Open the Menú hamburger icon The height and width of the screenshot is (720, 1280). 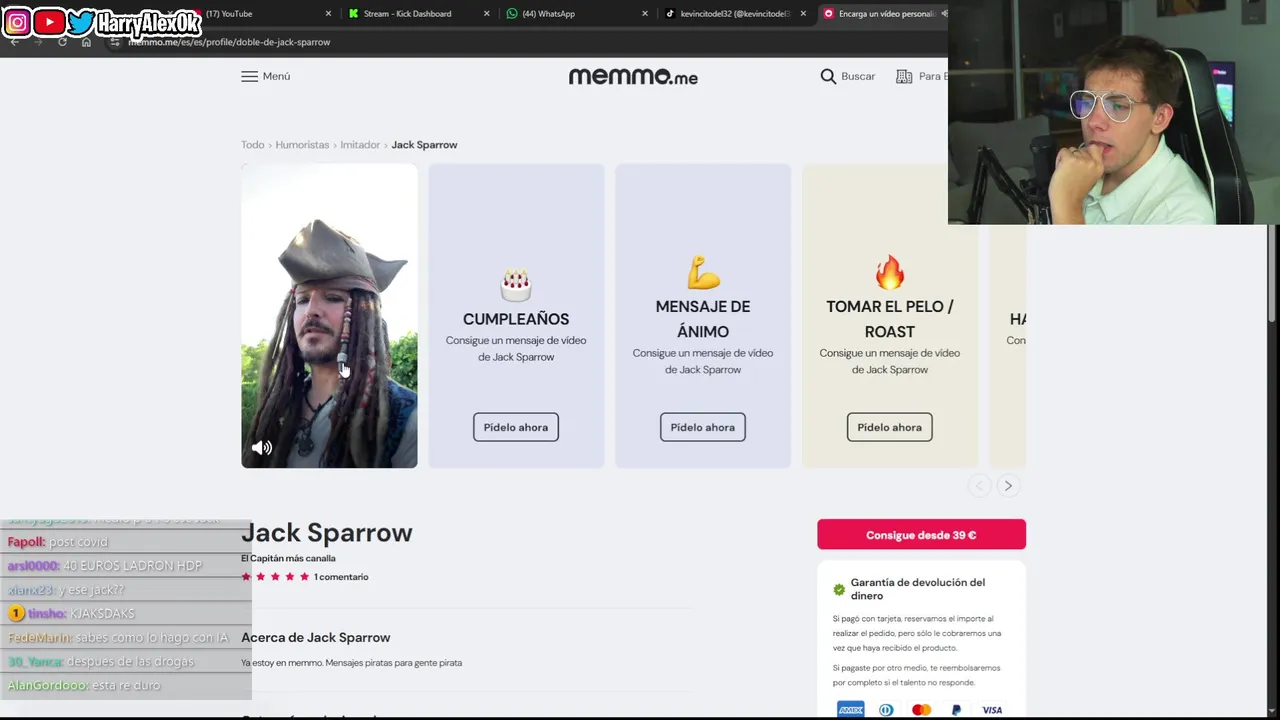tap(249, 76)
